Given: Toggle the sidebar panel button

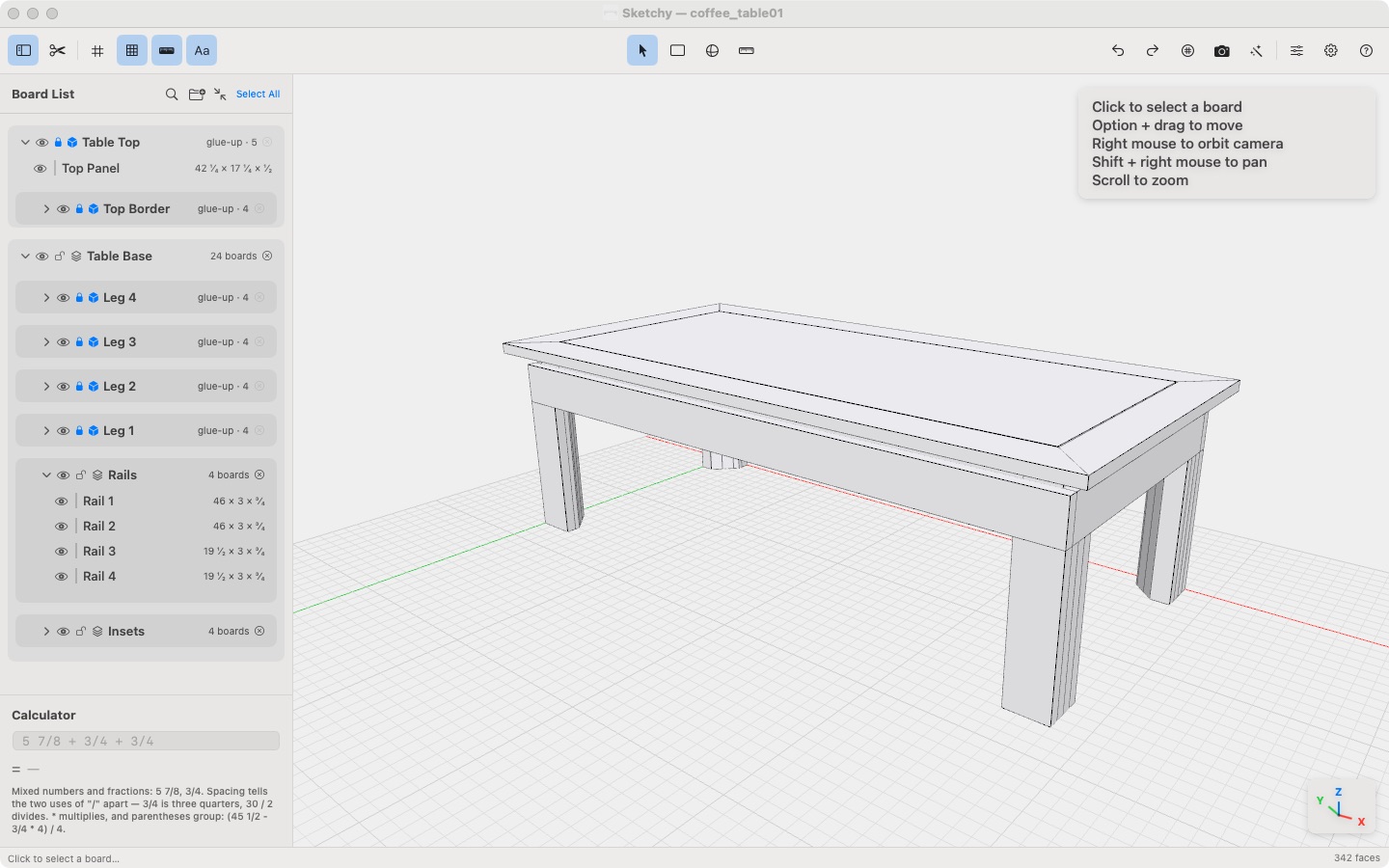Looking at the screenshot, I should (x=23, y=50).
